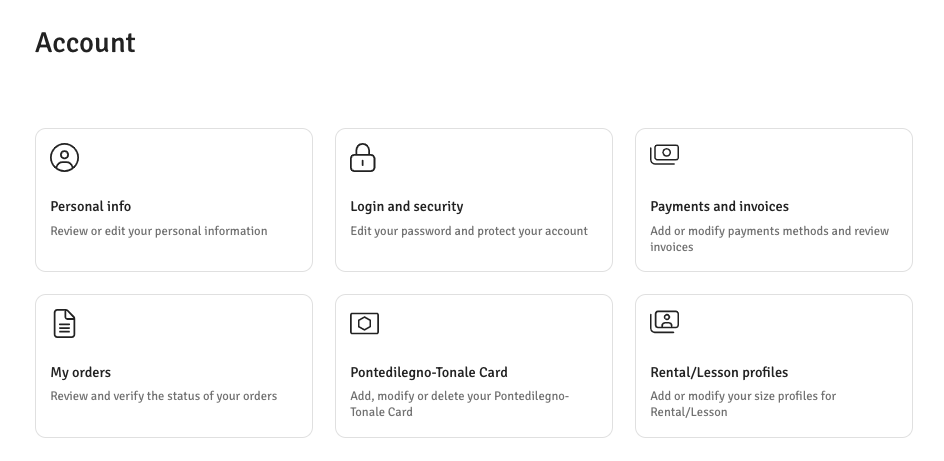This screenshot has height=461, width=944.
Task: Open the Rental/Lesson profiles heading
Action: coord(719,372)
